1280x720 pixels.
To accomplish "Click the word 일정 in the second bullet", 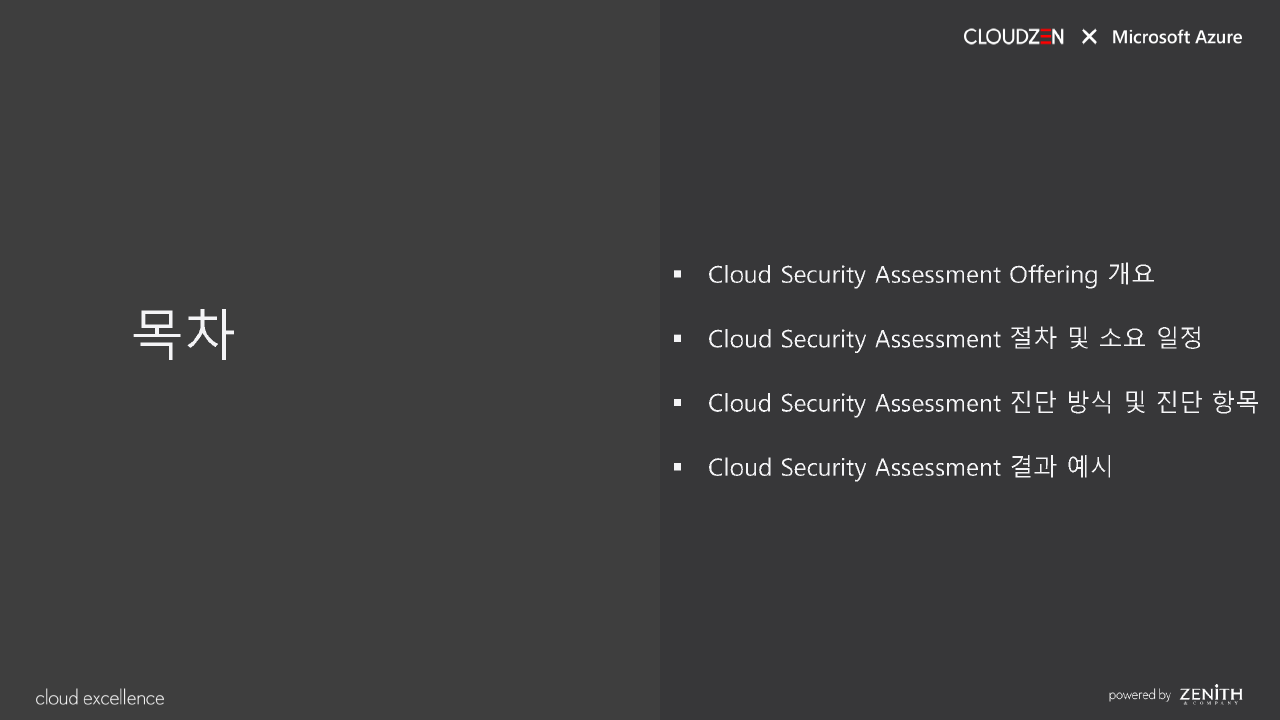I will (1179, 338).
